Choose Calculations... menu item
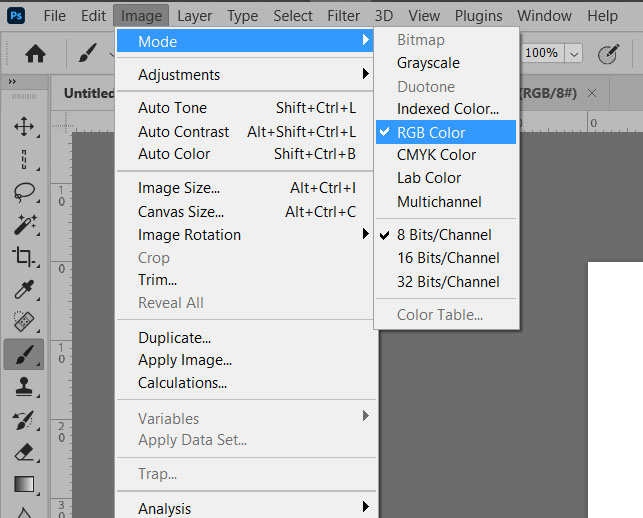The height and width of the screenshot is (518, 643). (x=245, y=383)
